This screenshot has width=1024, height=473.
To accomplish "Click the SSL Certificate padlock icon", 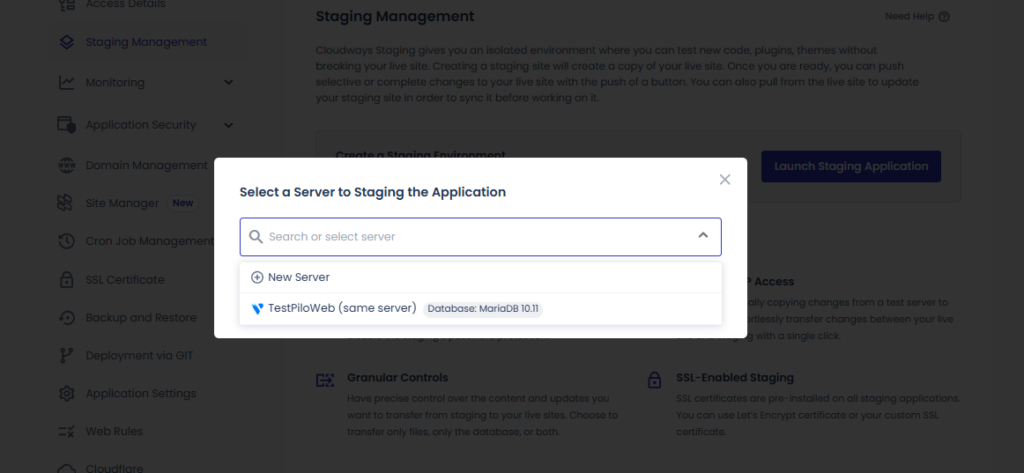I will coord(67,280).
